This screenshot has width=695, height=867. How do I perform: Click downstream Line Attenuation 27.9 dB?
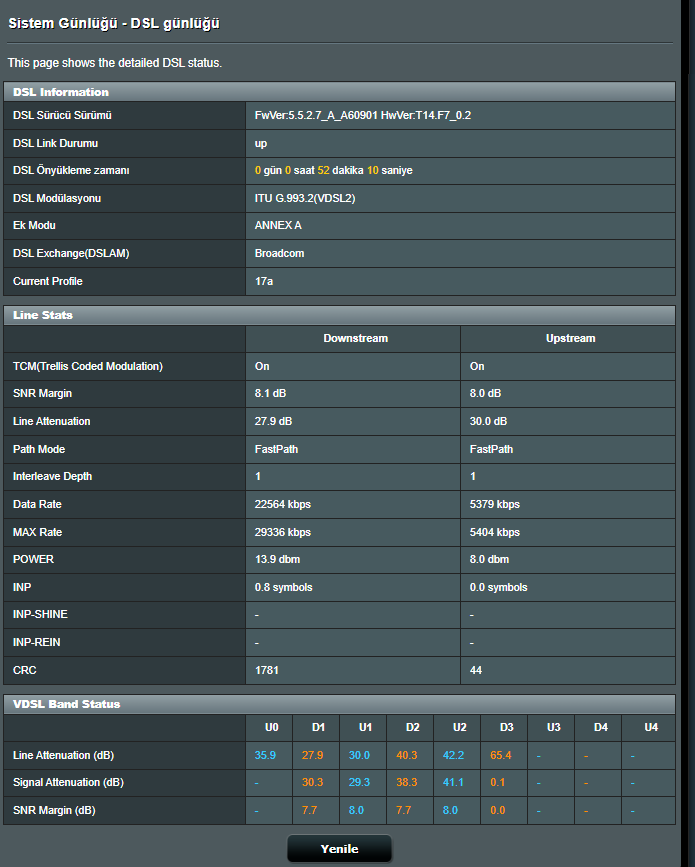(273, 421)
